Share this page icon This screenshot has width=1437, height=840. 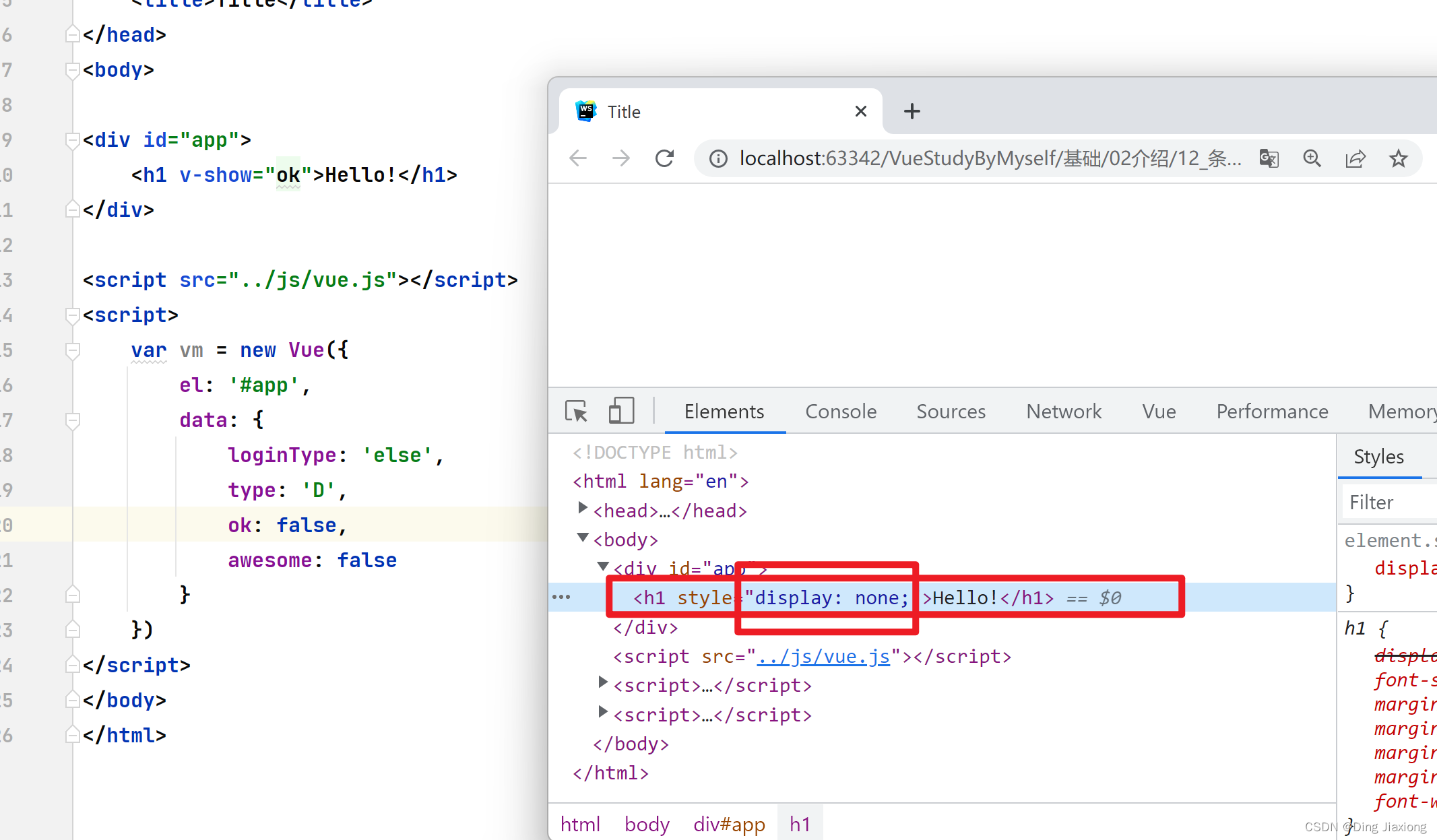tap(1355, 158)
